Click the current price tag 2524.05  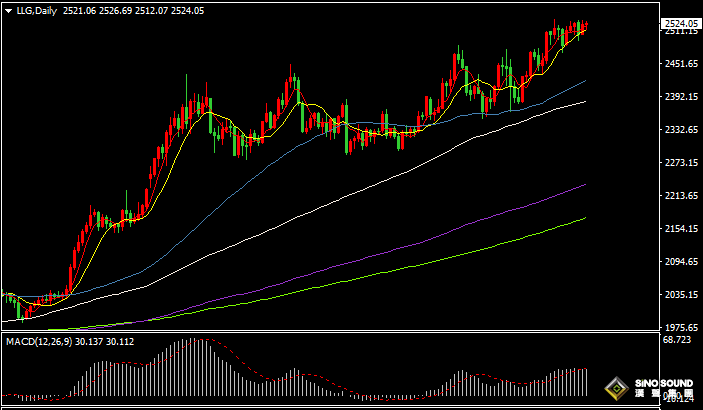coord(680,22)
